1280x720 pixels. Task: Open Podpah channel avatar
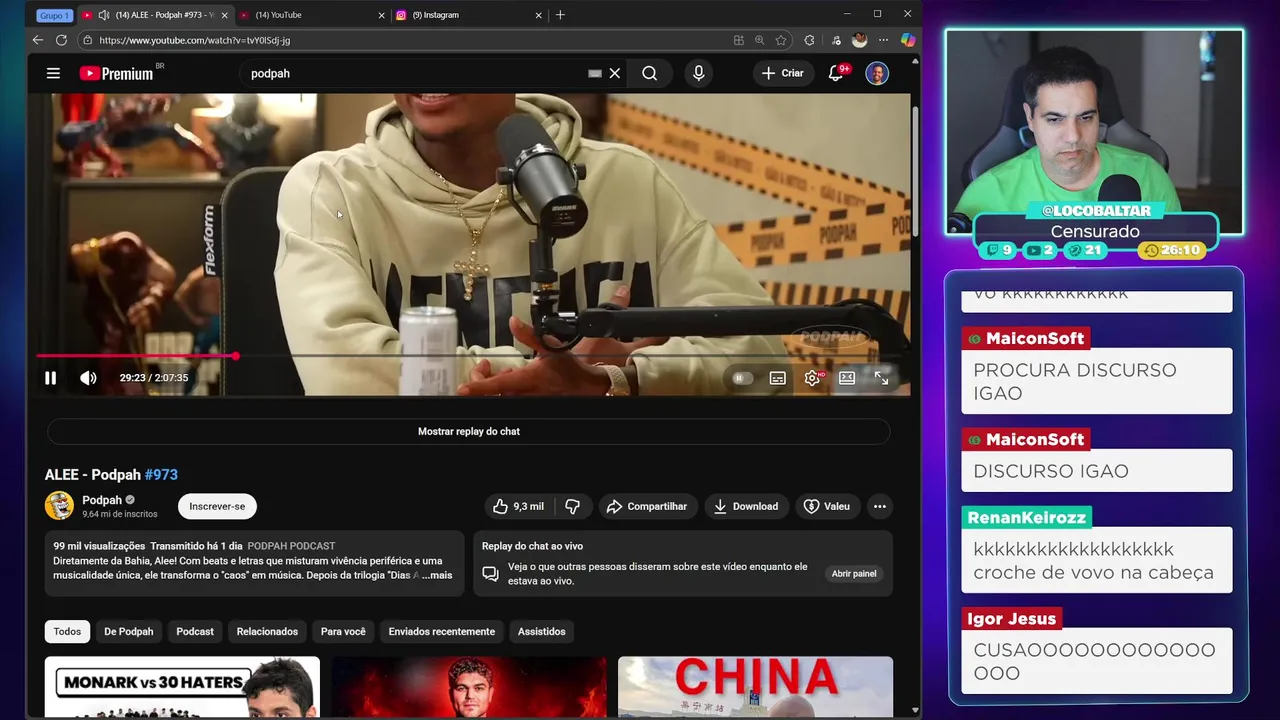pos(59,506)
